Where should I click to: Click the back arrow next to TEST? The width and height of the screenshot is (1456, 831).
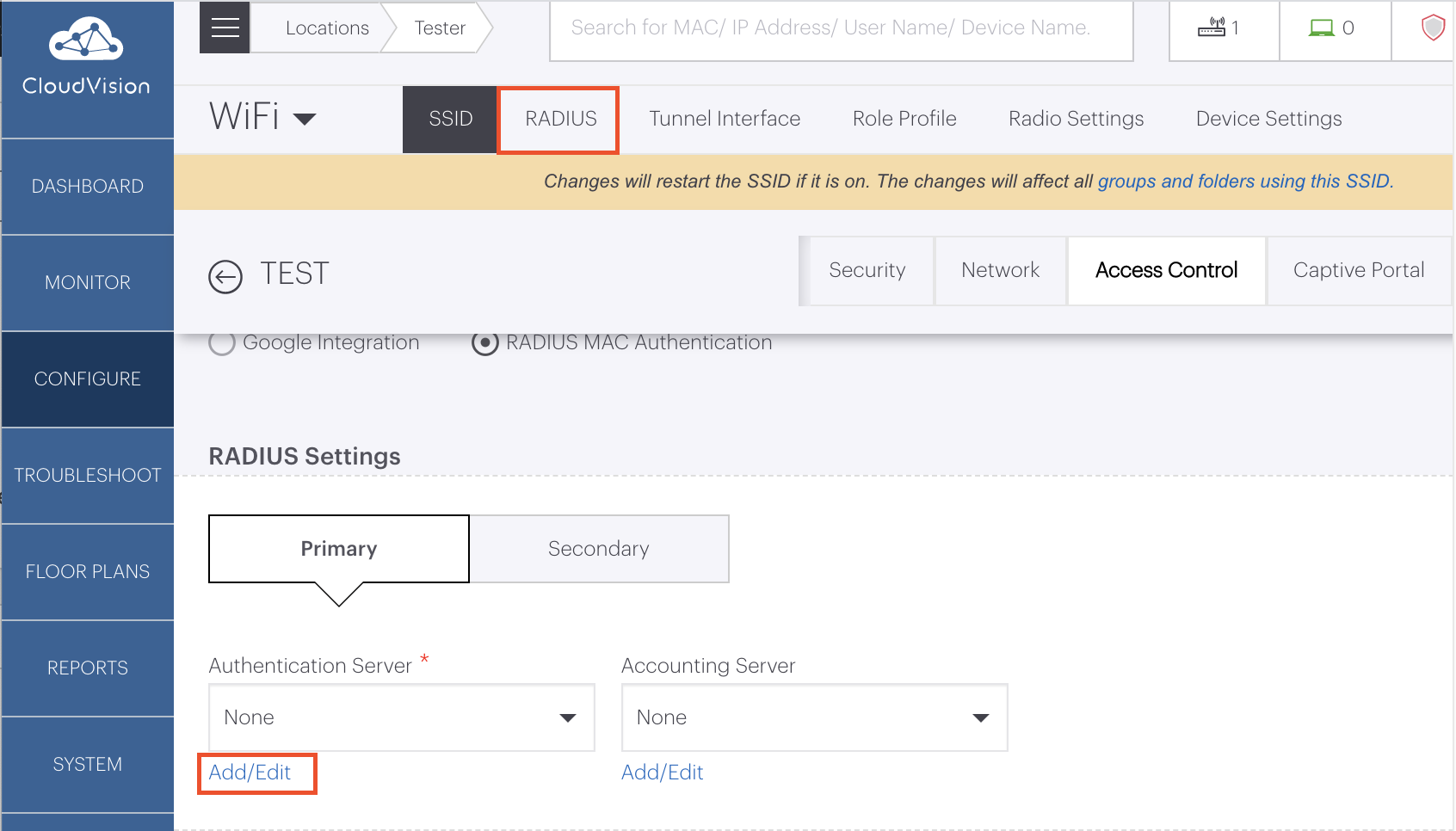point(225,277)
